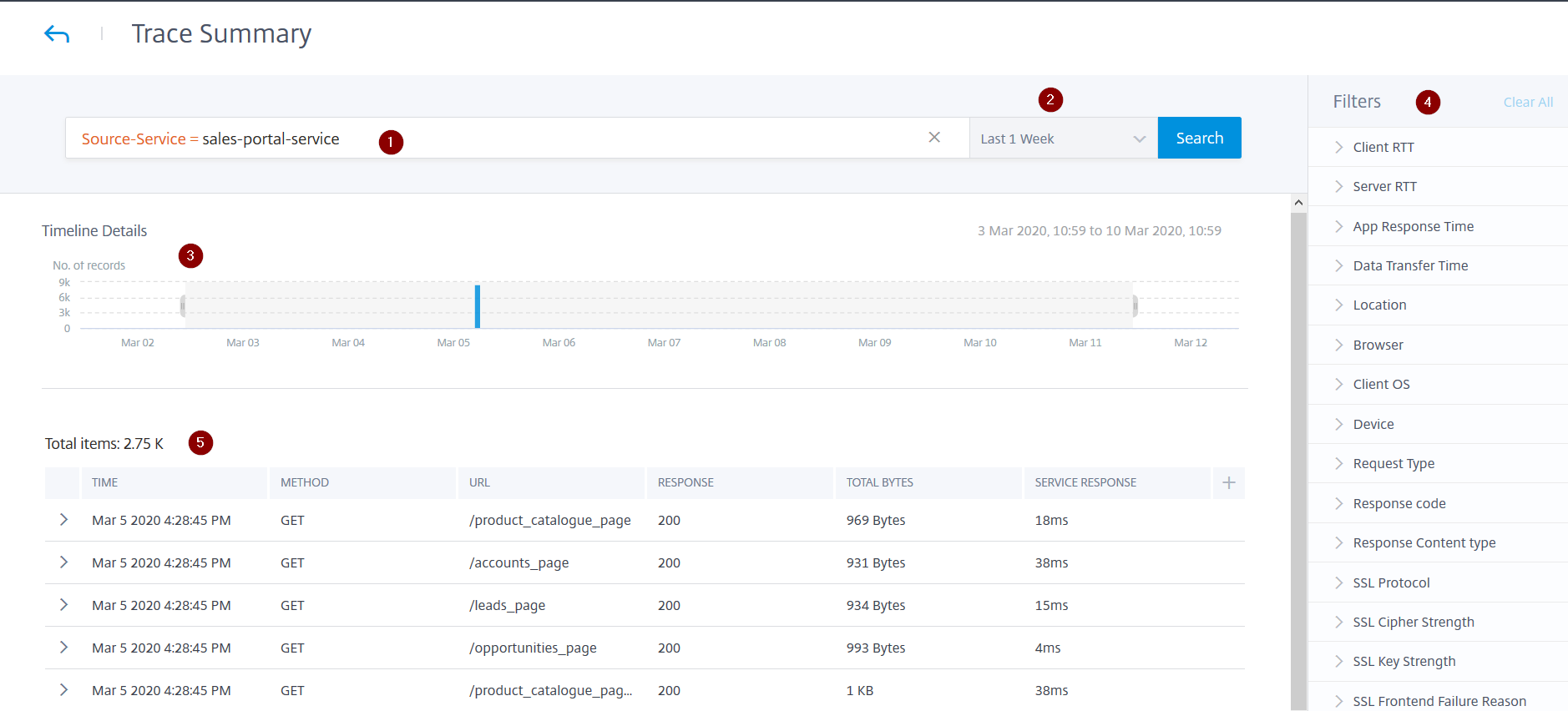Click the 931 Bytes cell
Screen dimensions: 1568x711
coord(876,562)
